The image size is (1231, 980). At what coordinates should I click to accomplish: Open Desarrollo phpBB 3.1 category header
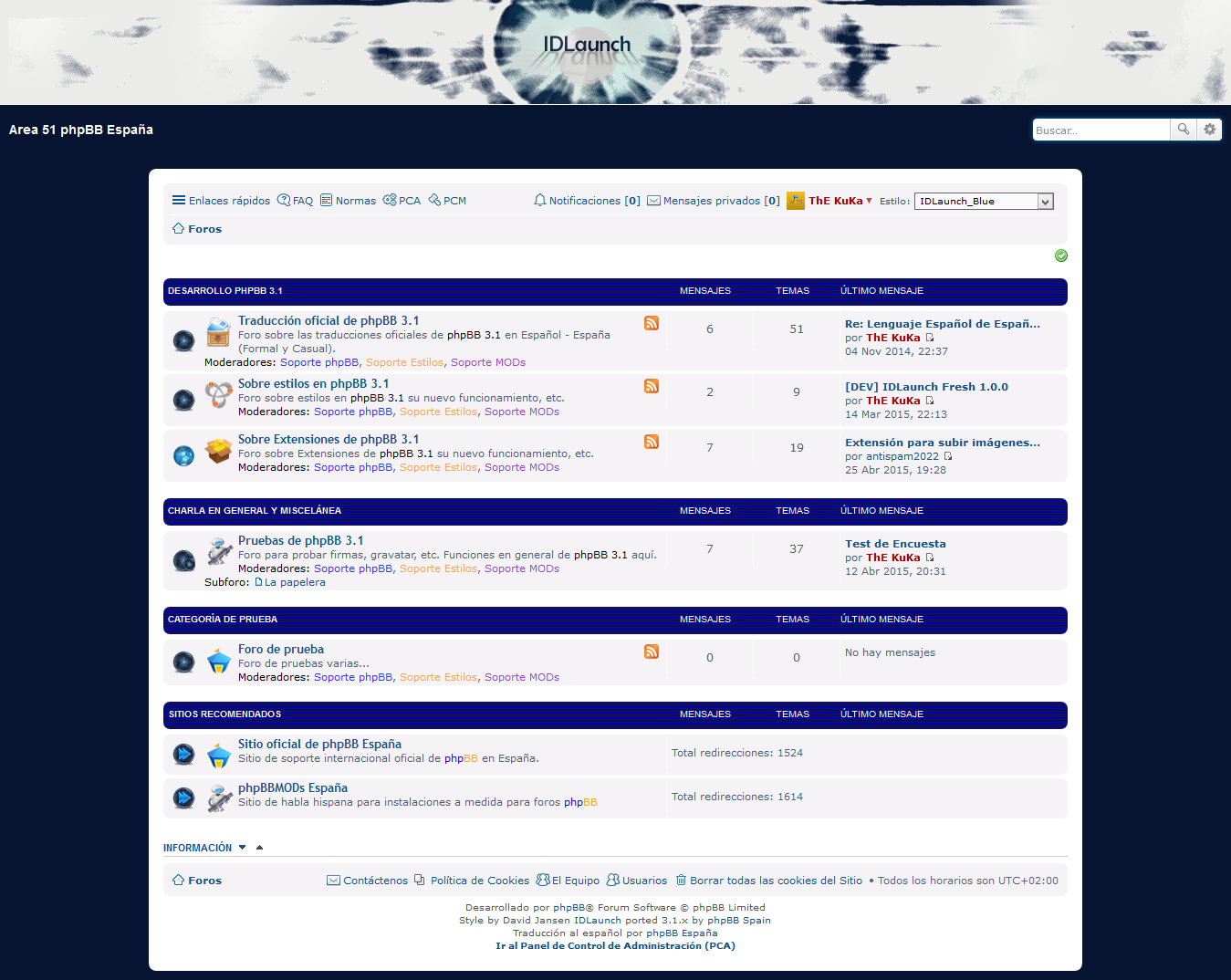225,291
